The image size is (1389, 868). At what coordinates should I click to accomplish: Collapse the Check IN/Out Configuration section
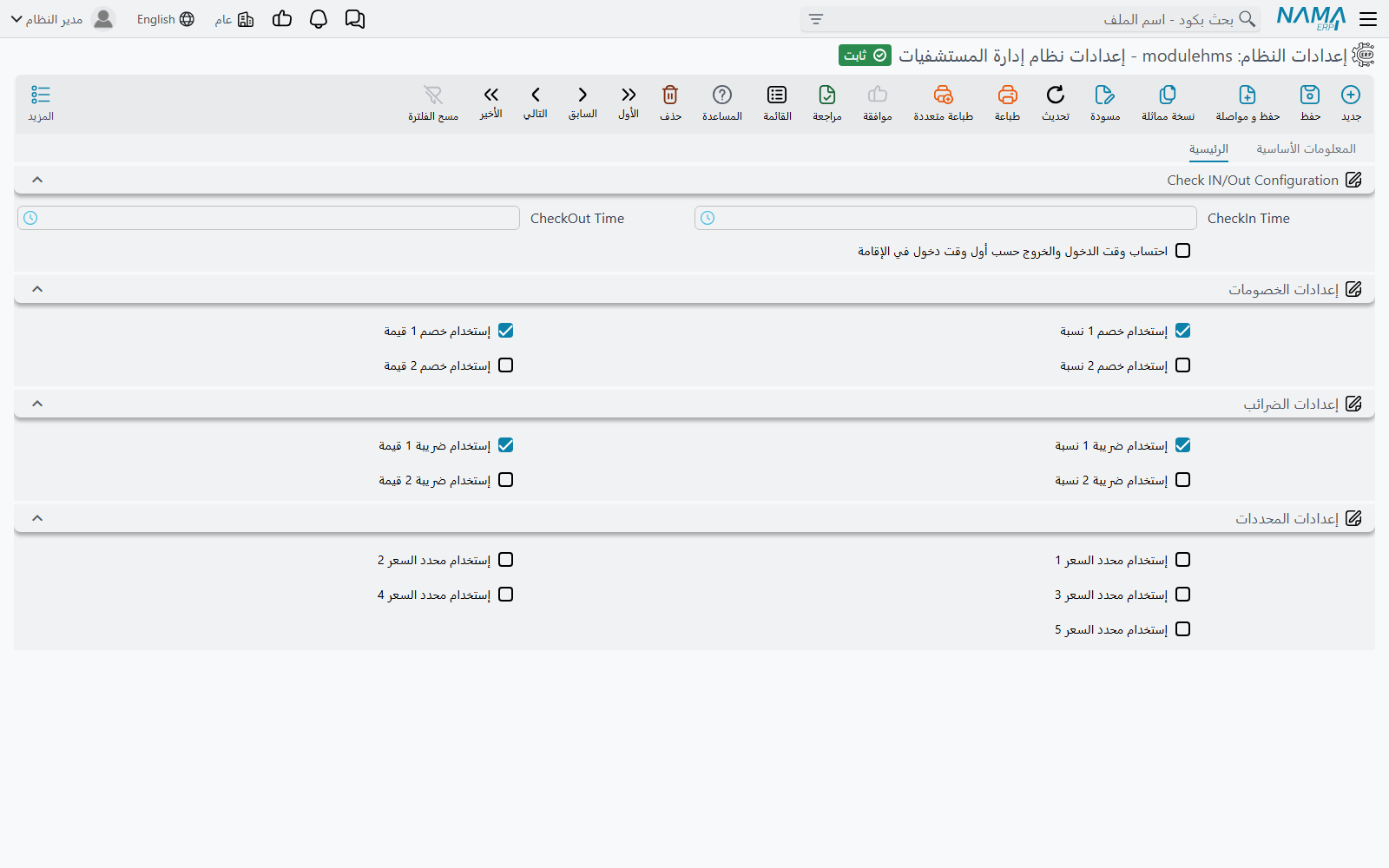click(x=37, y=180)
